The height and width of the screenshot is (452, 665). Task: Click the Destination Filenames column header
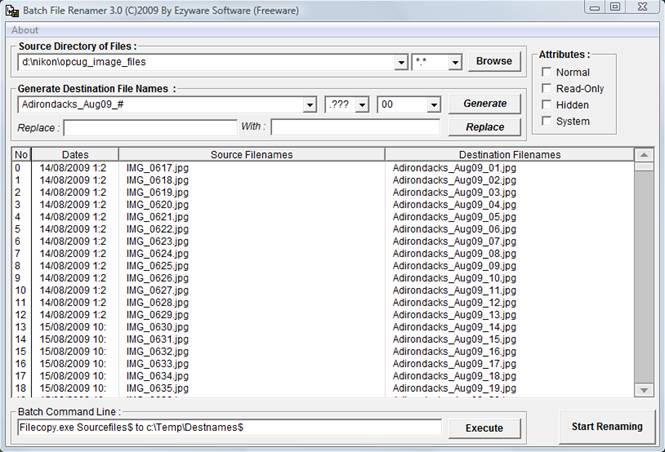(510, 155)
